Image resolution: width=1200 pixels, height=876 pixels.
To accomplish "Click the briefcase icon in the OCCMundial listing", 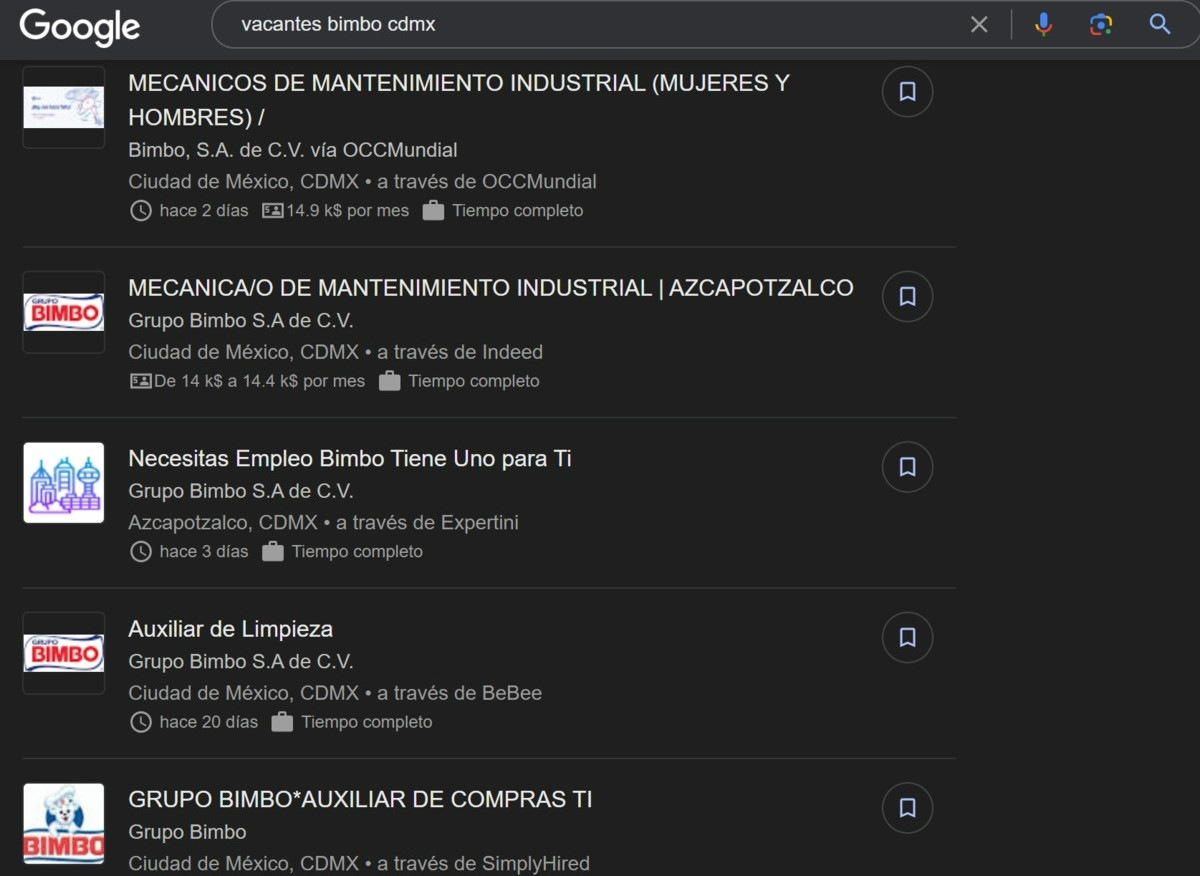I will 433,211.
